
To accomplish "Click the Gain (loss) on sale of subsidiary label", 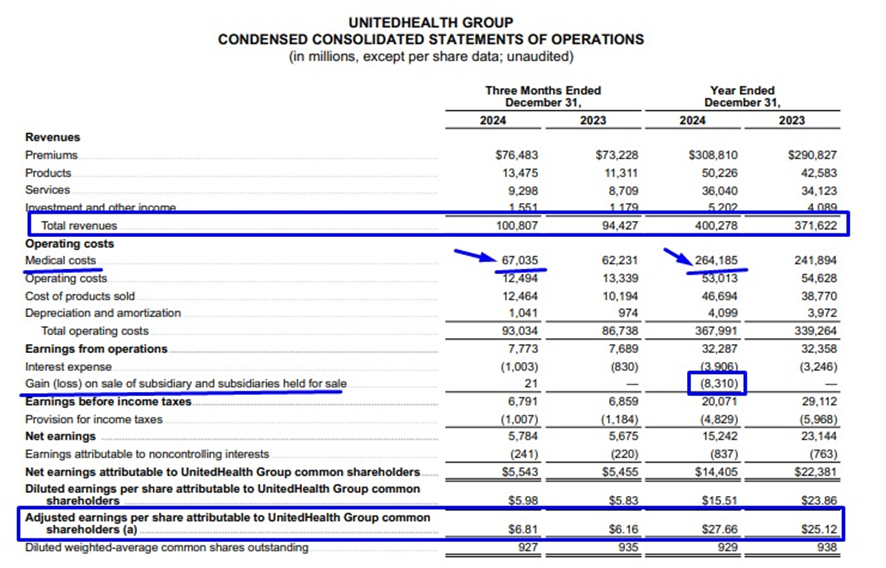I will coord(186,384).
